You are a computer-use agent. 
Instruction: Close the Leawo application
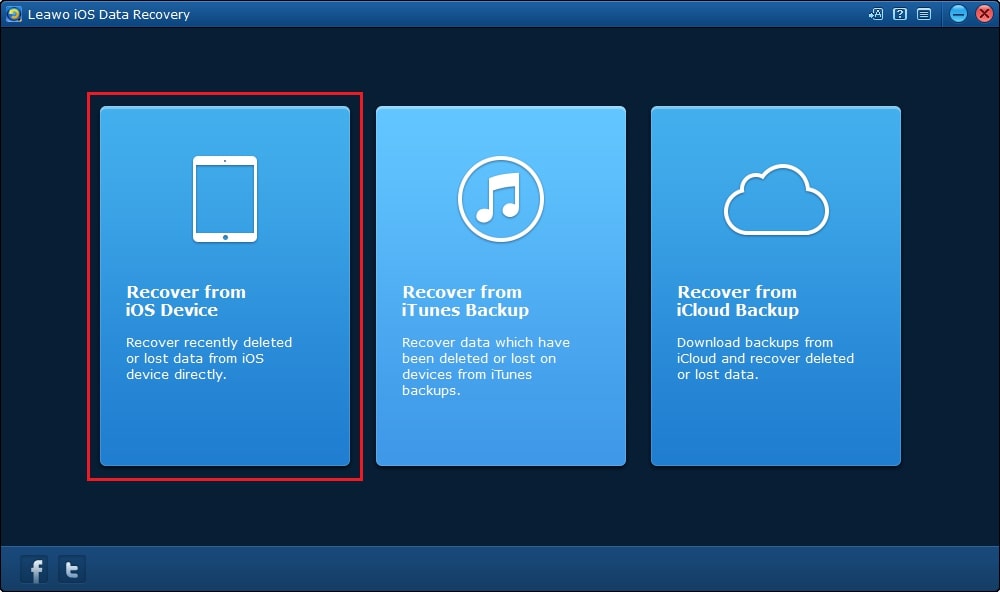(x=986, y=14)
